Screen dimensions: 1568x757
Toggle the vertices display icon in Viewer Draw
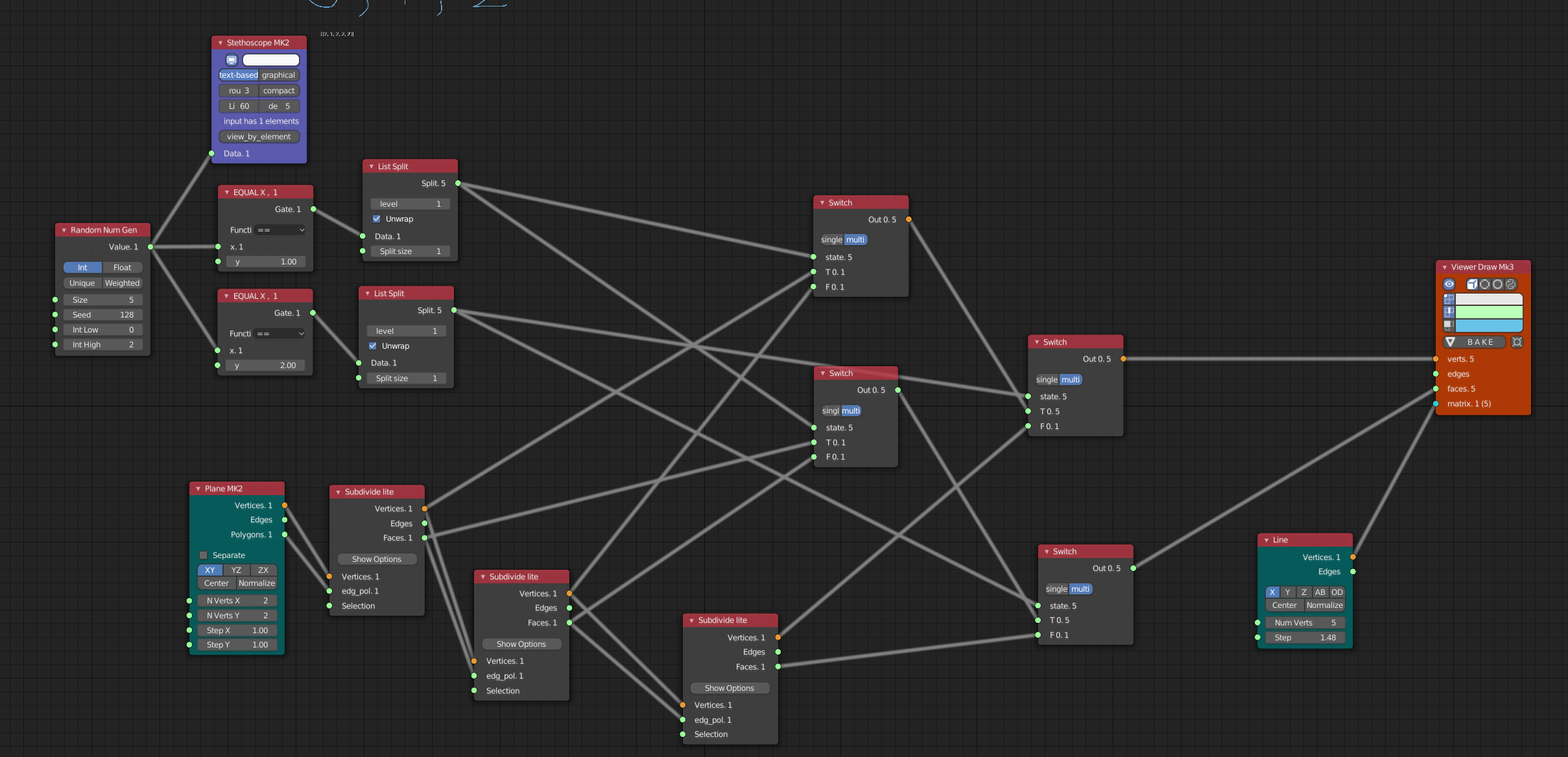pyautogui.click(x=1449, y=299)
